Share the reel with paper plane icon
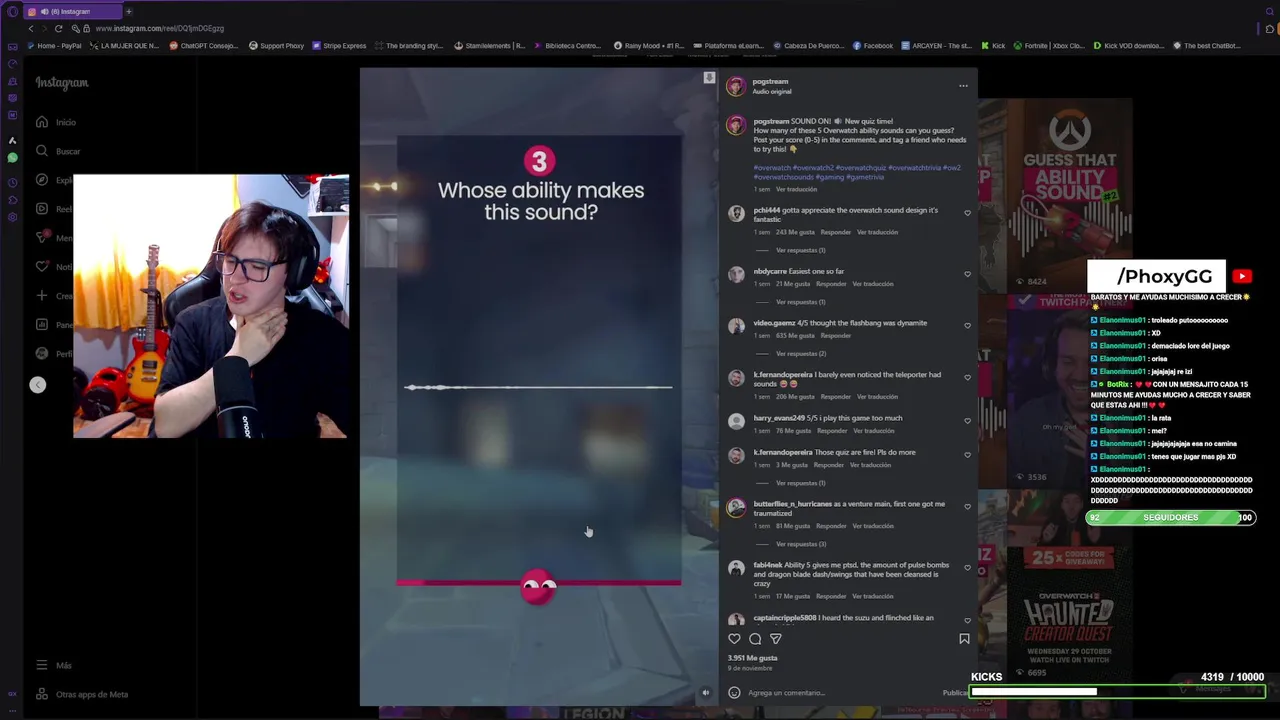The height and width of the screenshot is (720, 1280). (776, 639)
